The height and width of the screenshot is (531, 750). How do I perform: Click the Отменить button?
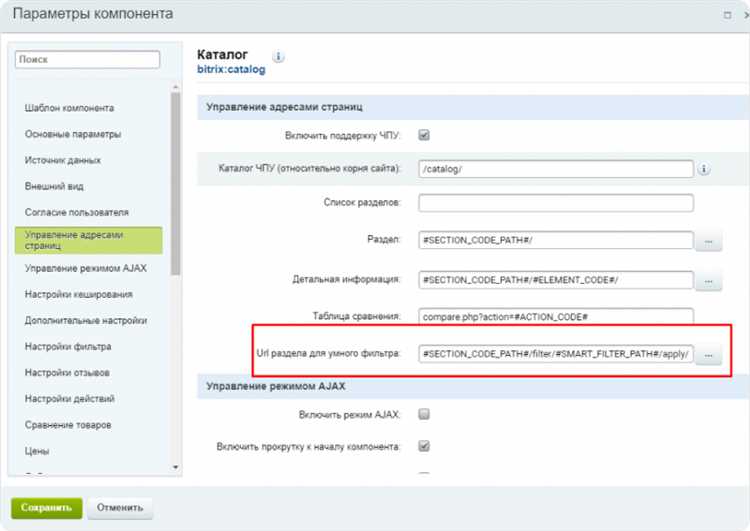(120, 508)
